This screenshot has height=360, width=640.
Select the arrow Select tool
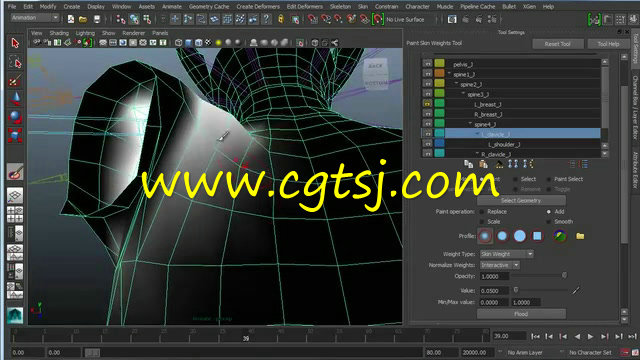(x=15, y=43)
